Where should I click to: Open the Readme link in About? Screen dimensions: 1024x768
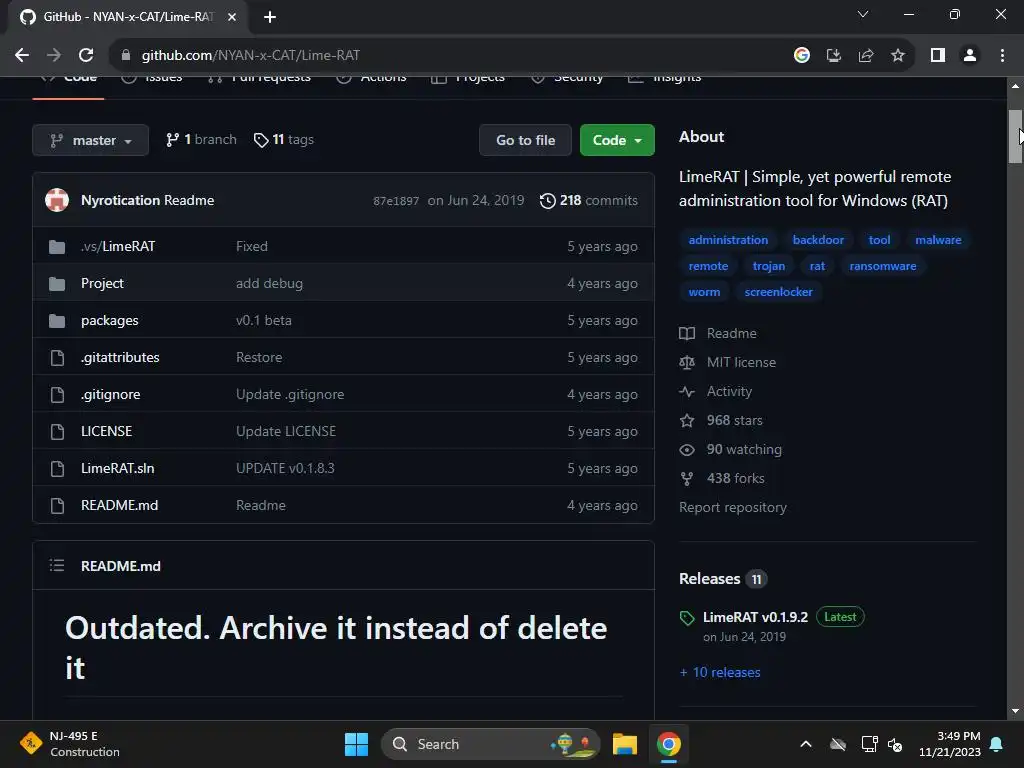(718, 334)
